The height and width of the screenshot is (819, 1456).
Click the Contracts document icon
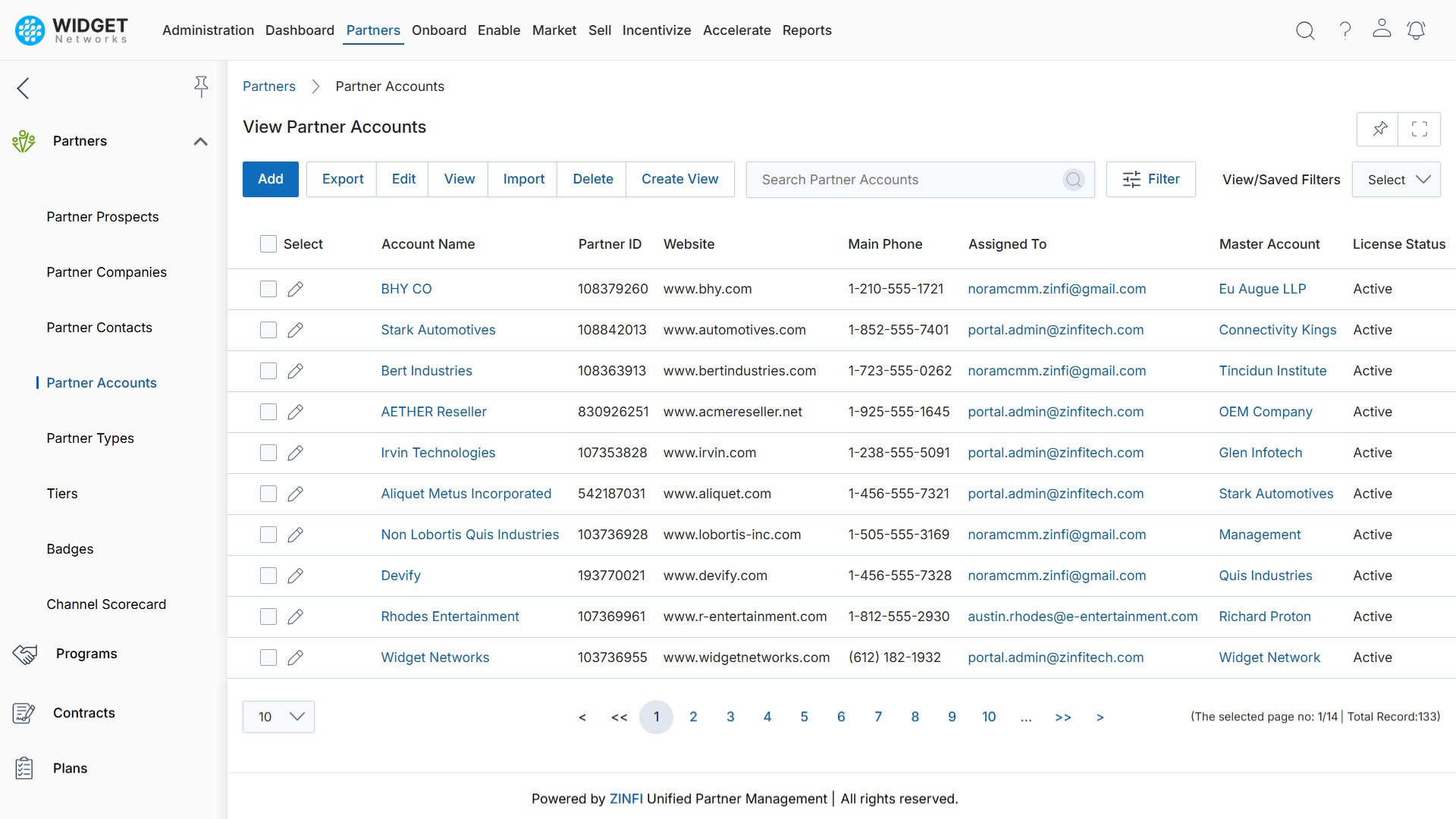click(24, 713)
